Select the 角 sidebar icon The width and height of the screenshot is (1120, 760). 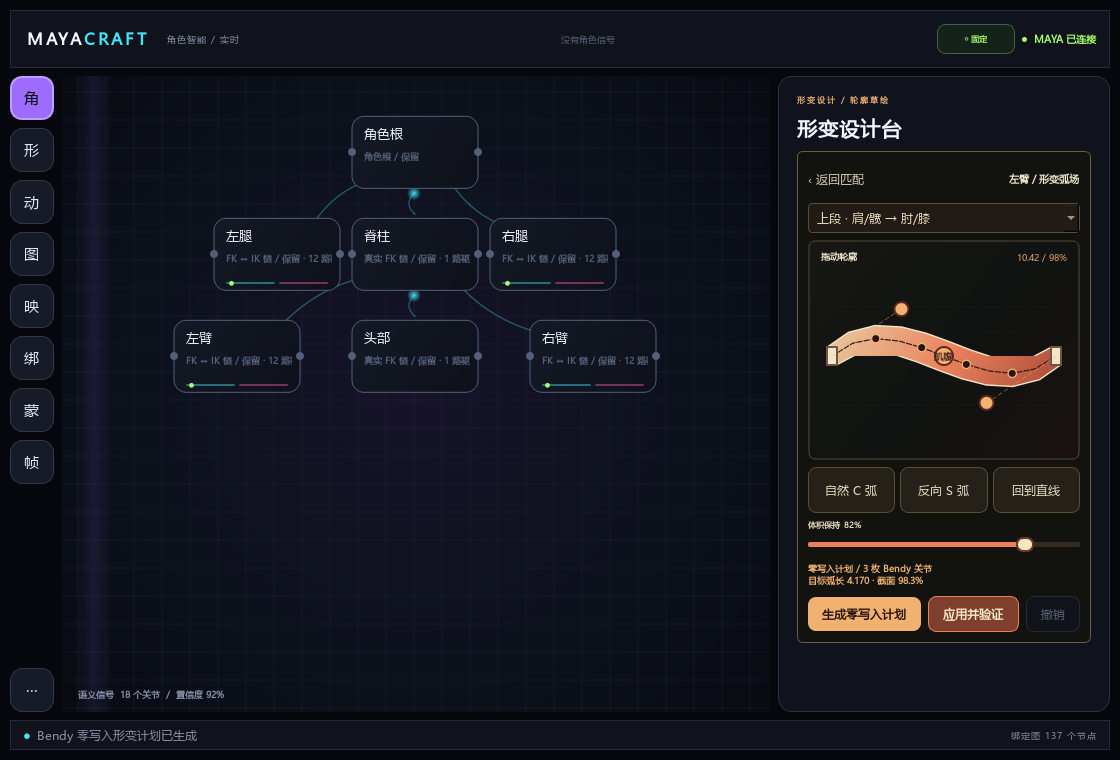coord(31,98)
